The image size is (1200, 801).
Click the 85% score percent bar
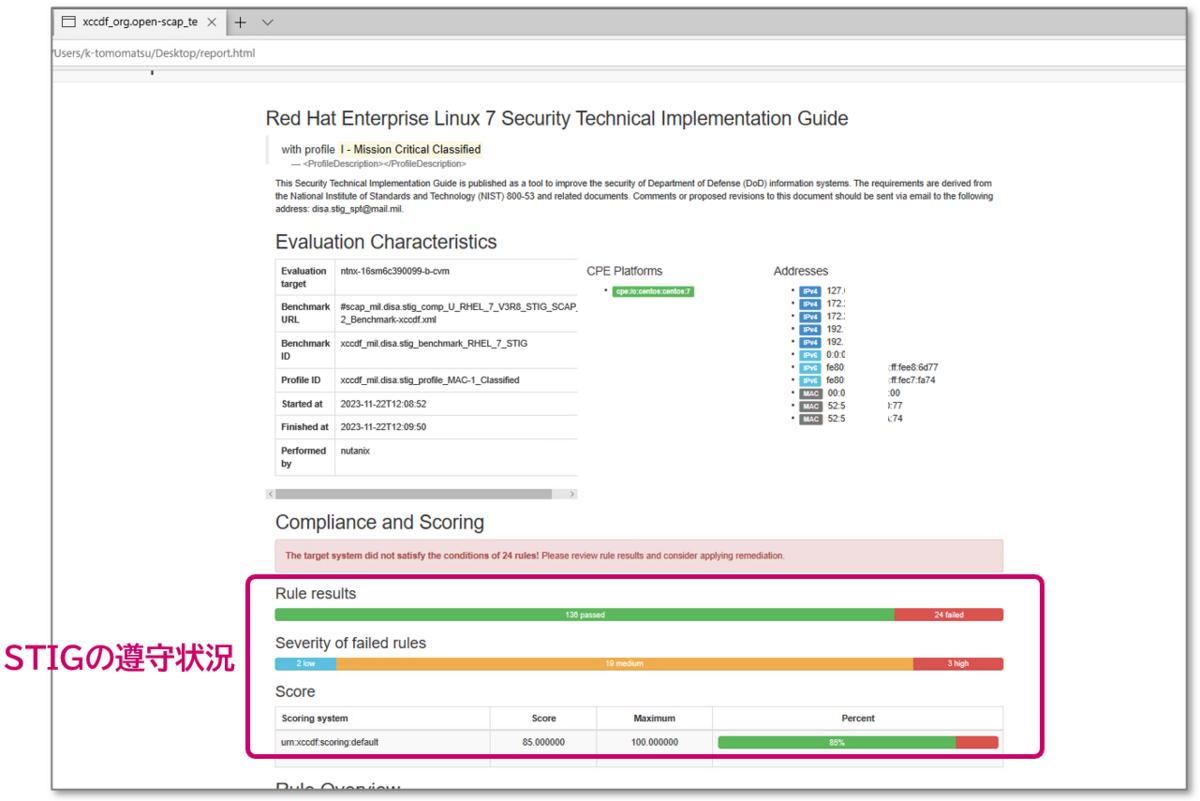858,742
